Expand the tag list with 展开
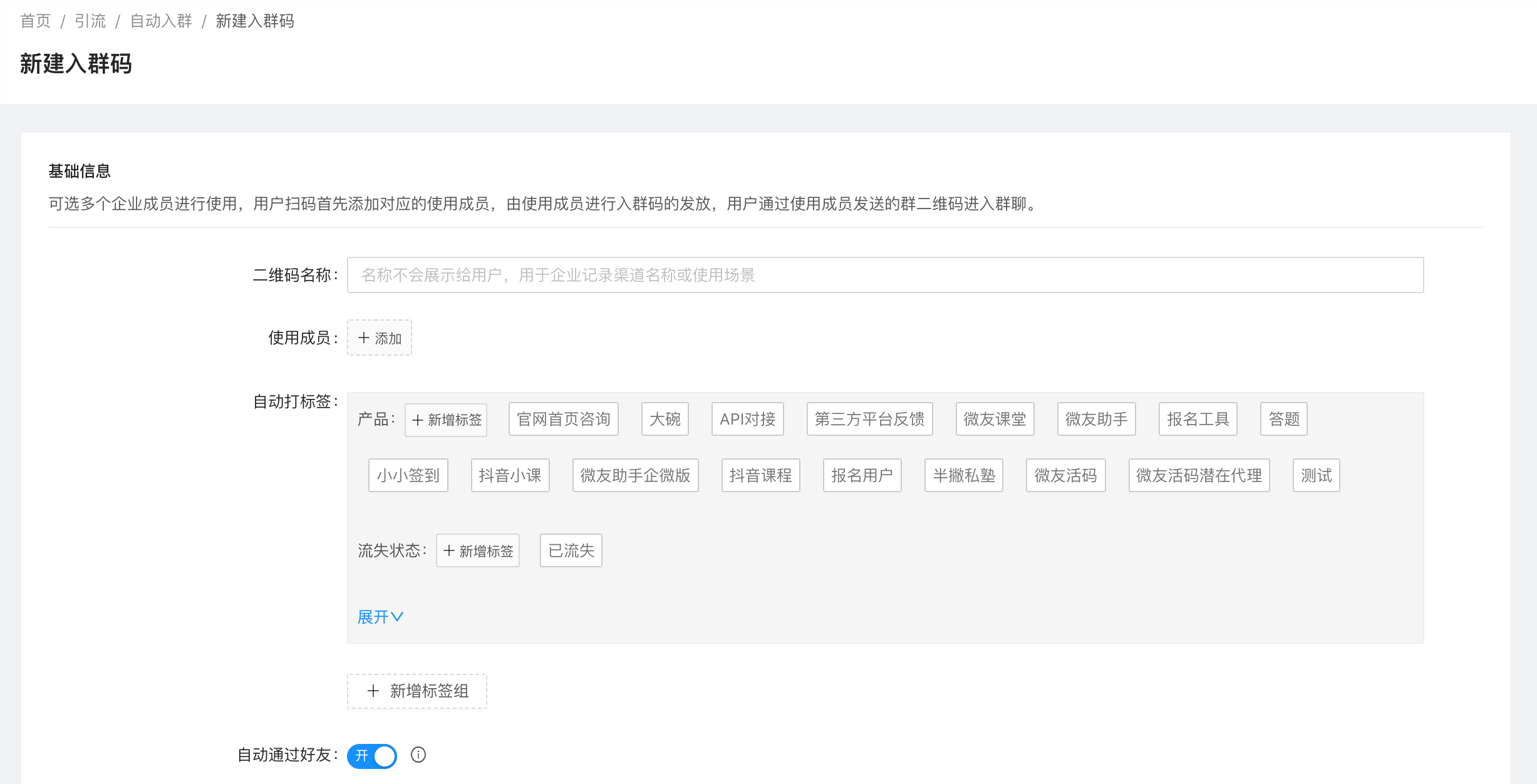This screenshot has height=784, width=1537. pyautogui.click(x=380, y=617)
